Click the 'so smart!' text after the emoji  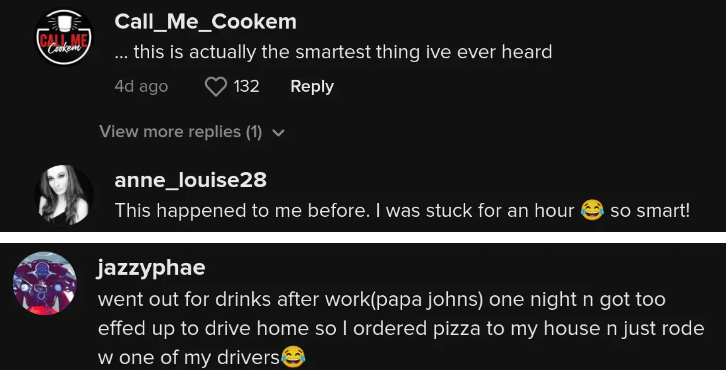(650, 211)
